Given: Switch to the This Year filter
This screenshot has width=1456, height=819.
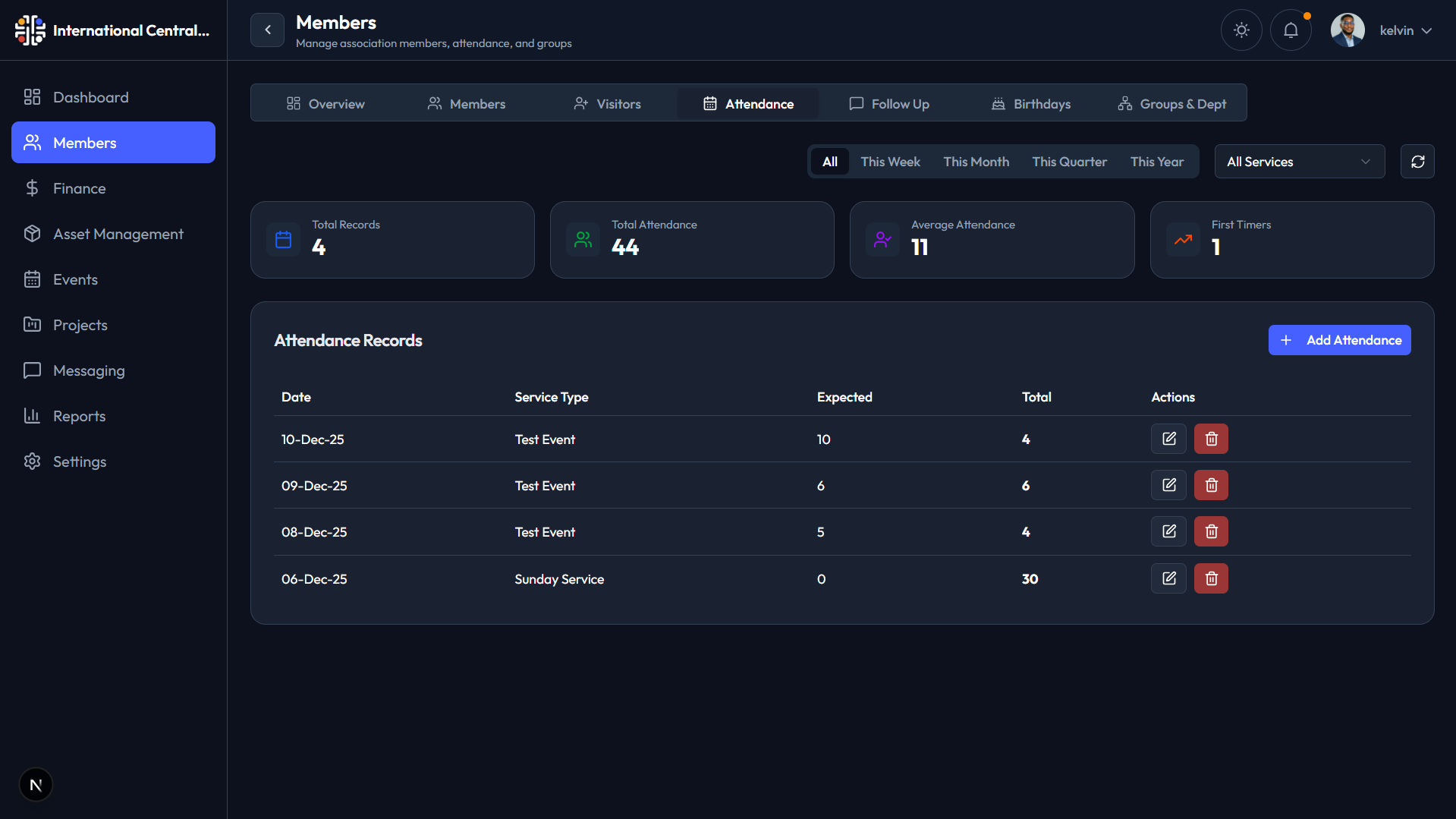Looking at the screenshot, I should tap(1156, 161).
